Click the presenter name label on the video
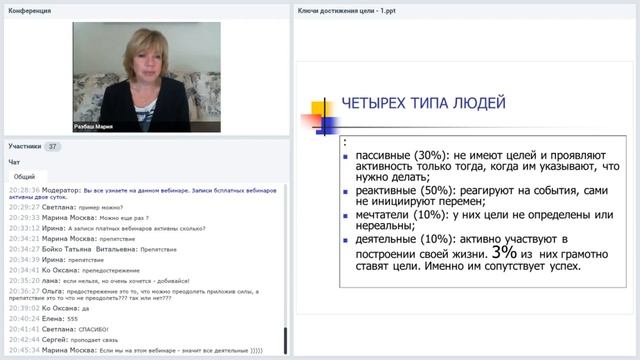640x360 pixels. tap(93, 127)
